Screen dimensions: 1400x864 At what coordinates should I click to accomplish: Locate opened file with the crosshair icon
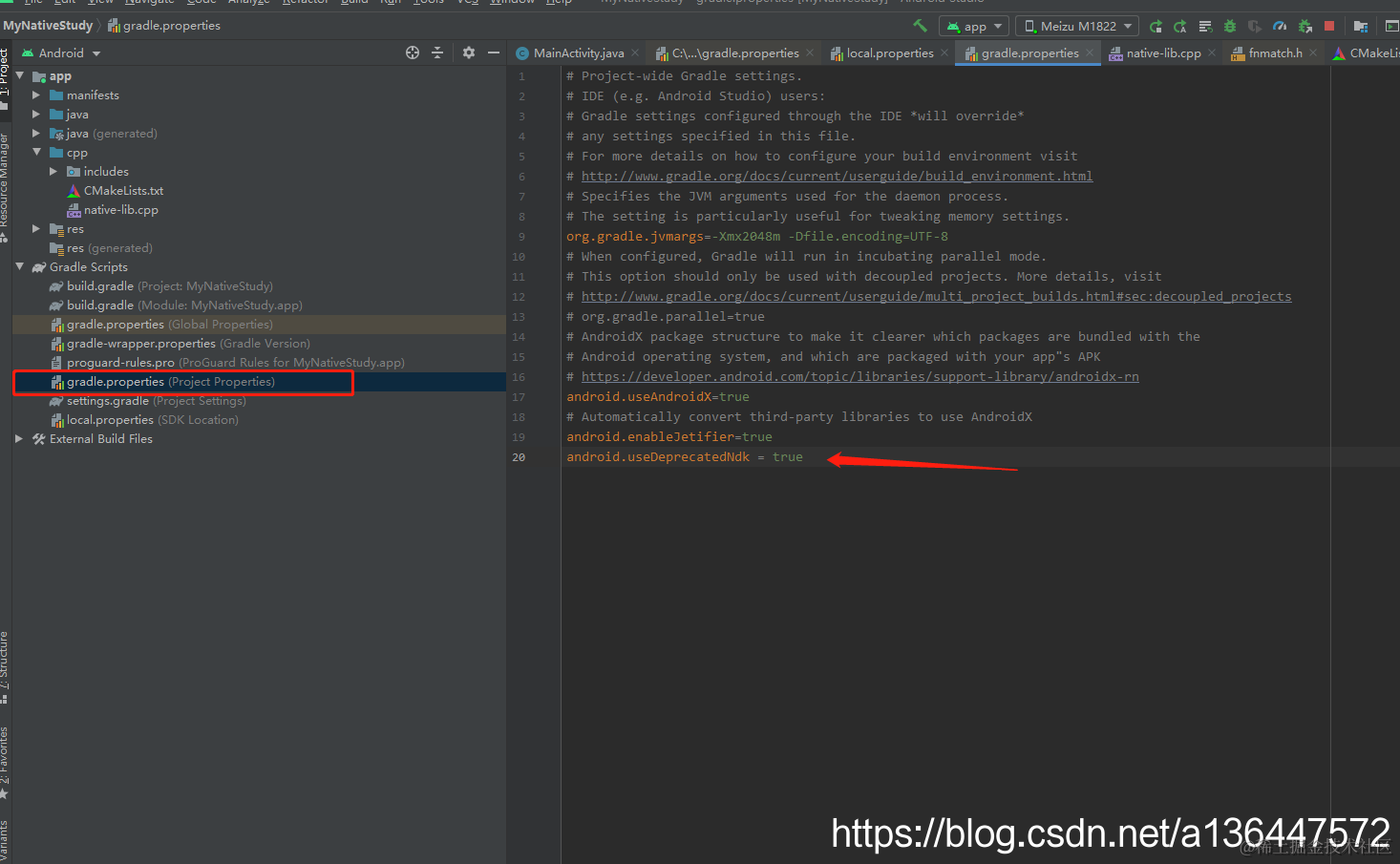(413, 53)
